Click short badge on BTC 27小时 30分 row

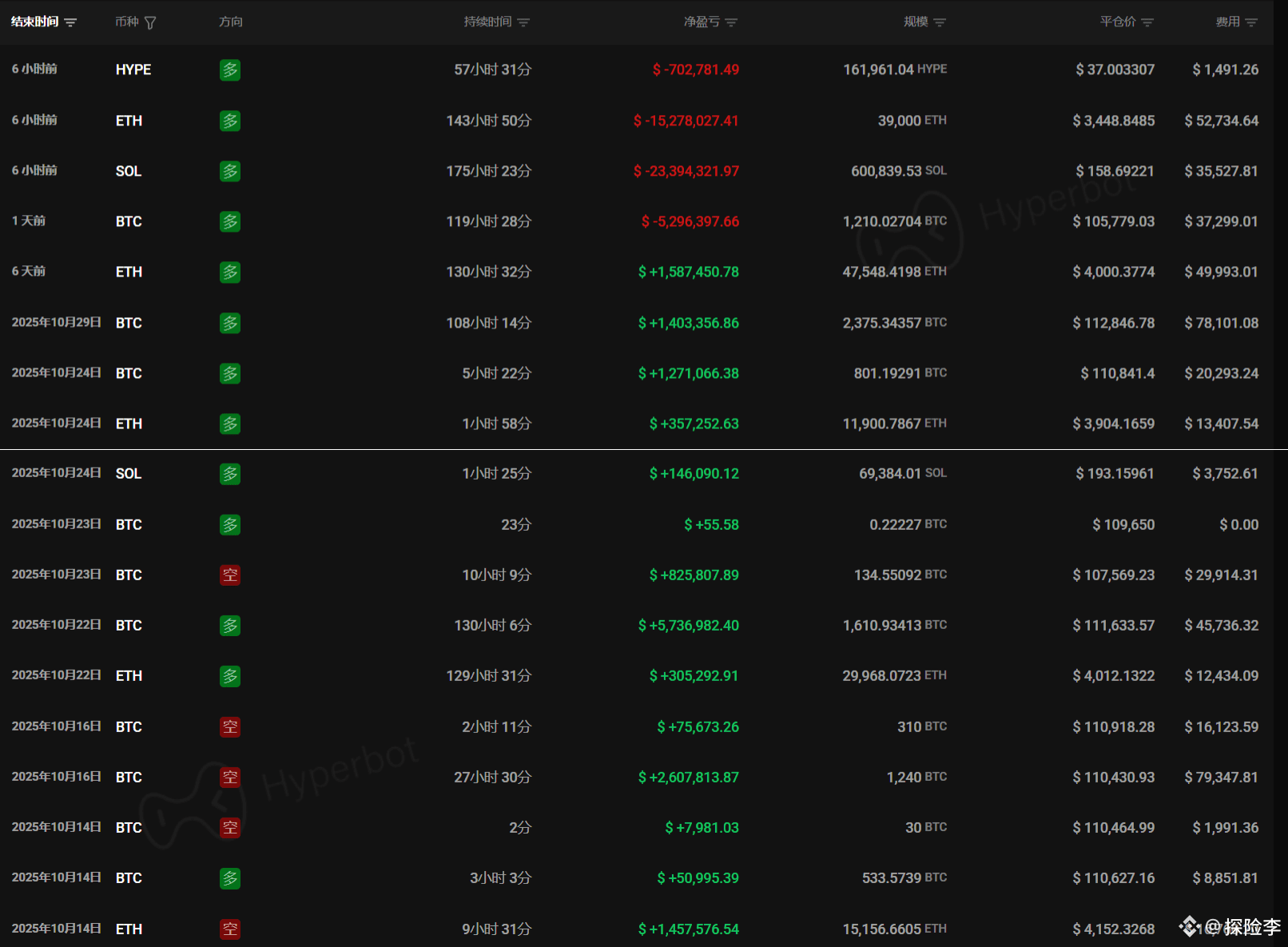point(230,777)
